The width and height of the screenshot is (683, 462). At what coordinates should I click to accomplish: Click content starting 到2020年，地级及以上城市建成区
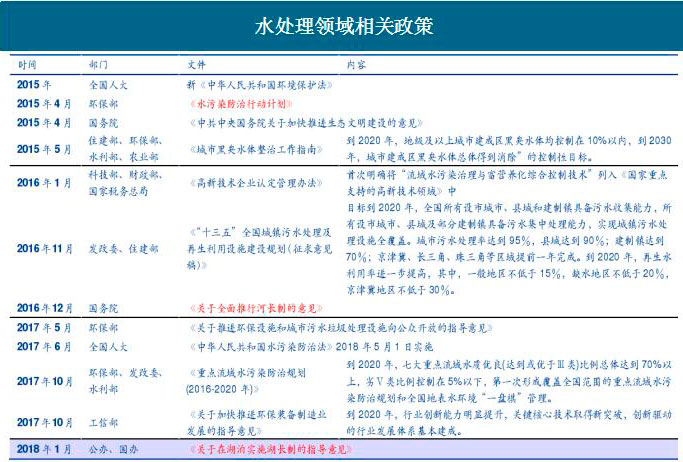point(509,148)
